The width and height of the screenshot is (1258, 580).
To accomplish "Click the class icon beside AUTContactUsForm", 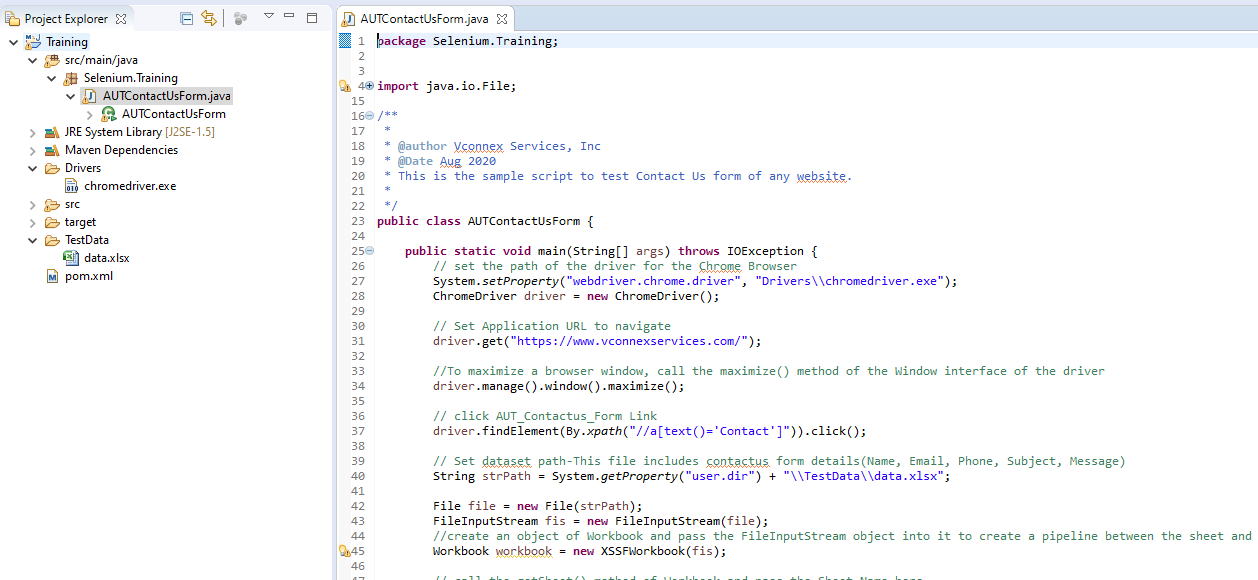I will coord(107,113).
